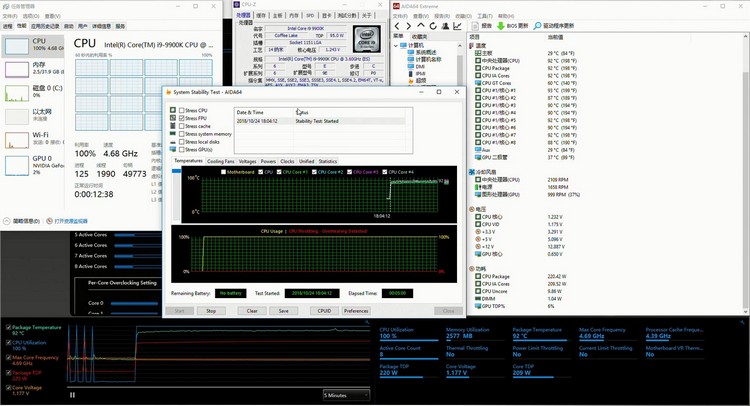Open the graph icon in AIDA64 toolbar
Viewport: 750px width, 406px height.
pos(457,26)
